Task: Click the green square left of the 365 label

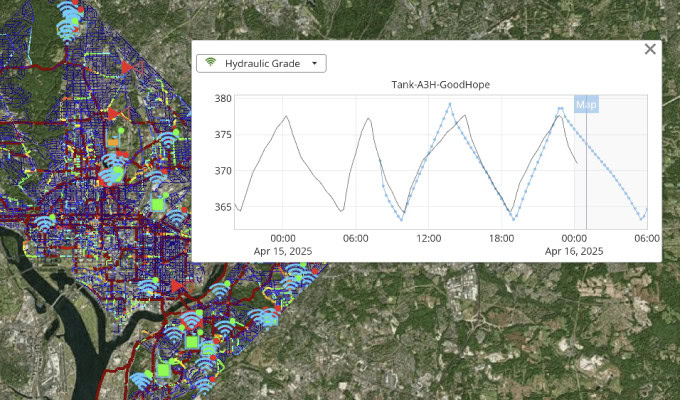Action: [x=156, y=205]
